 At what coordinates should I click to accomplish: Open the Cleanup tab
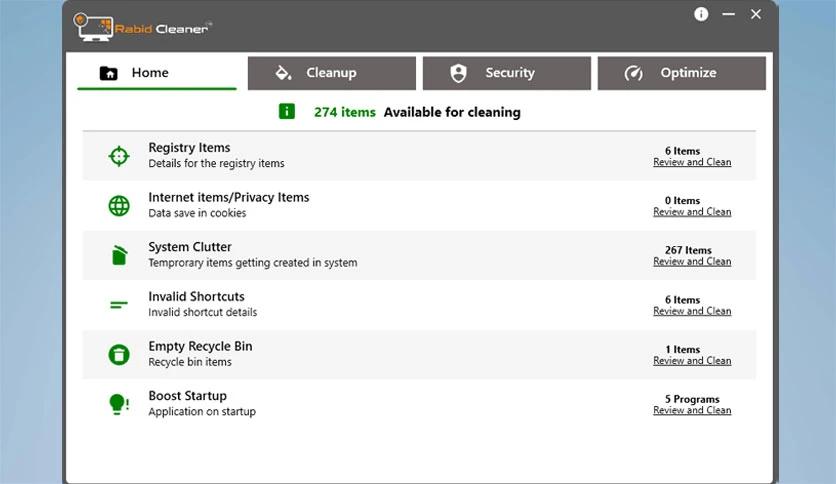(332, 73)
